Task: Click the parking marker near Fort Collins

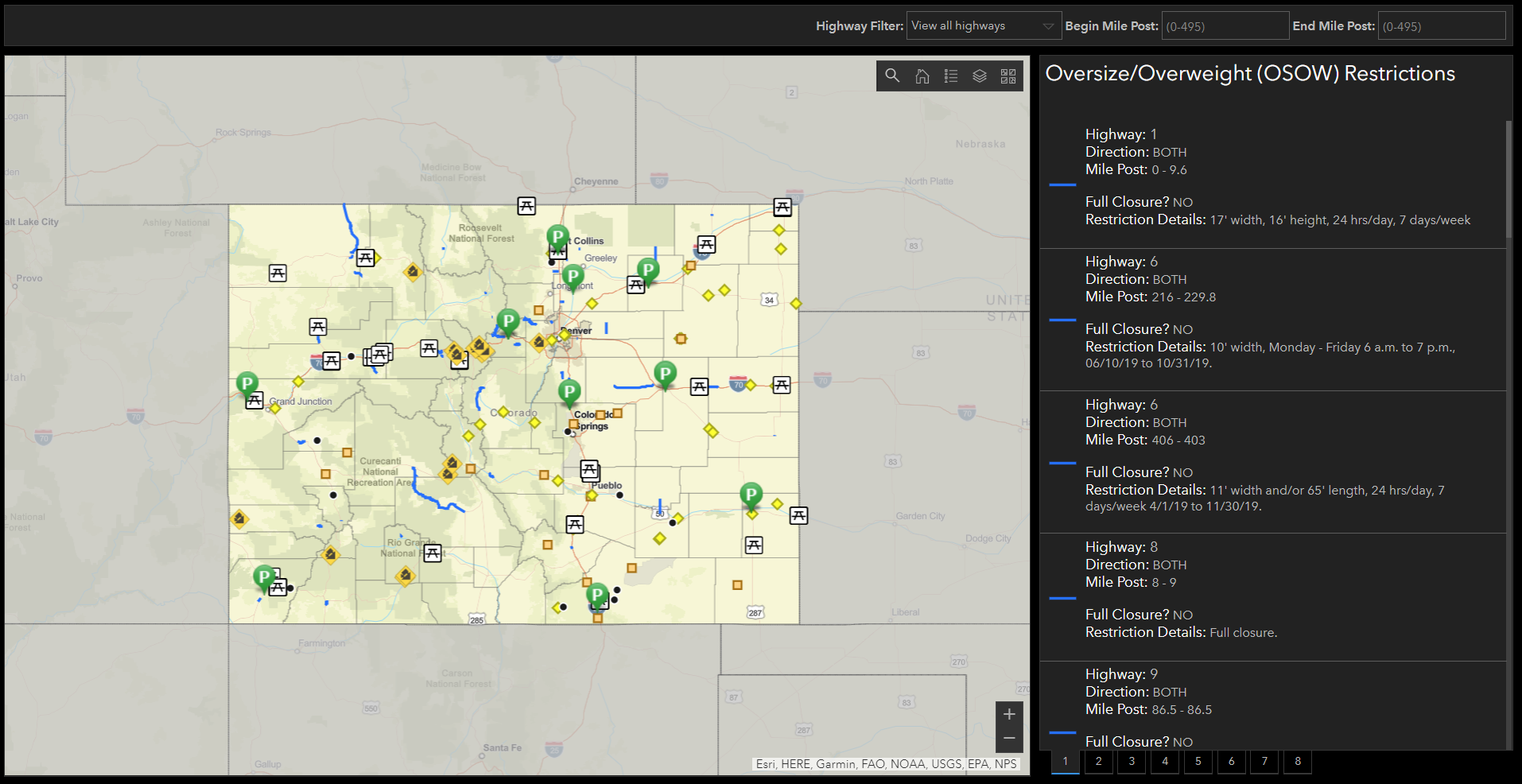Action: click(557, 236)
